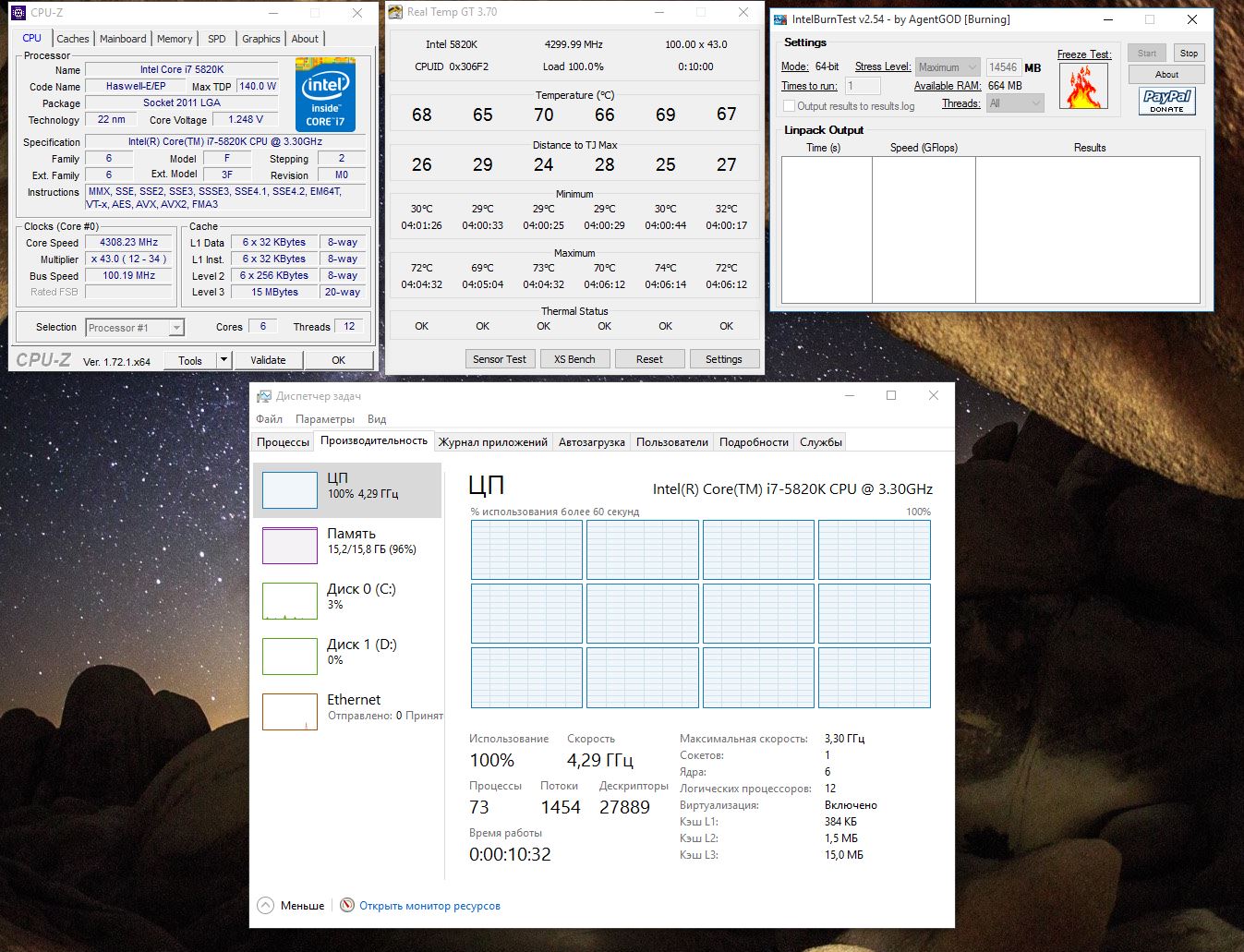Select the Память graph in sidebar
This screenshot has width=1244, height=952.
point(290,546)
